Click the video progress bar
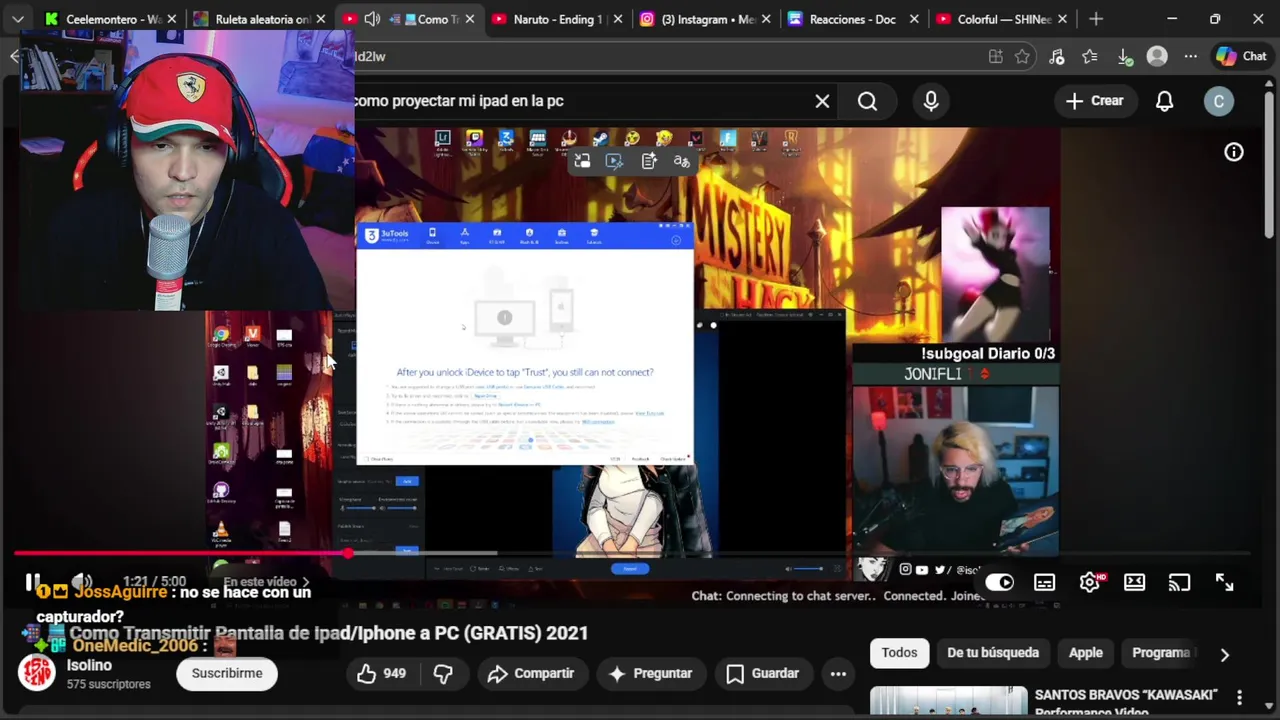Screen dimensions: 1280x720 tap(632, 553)
